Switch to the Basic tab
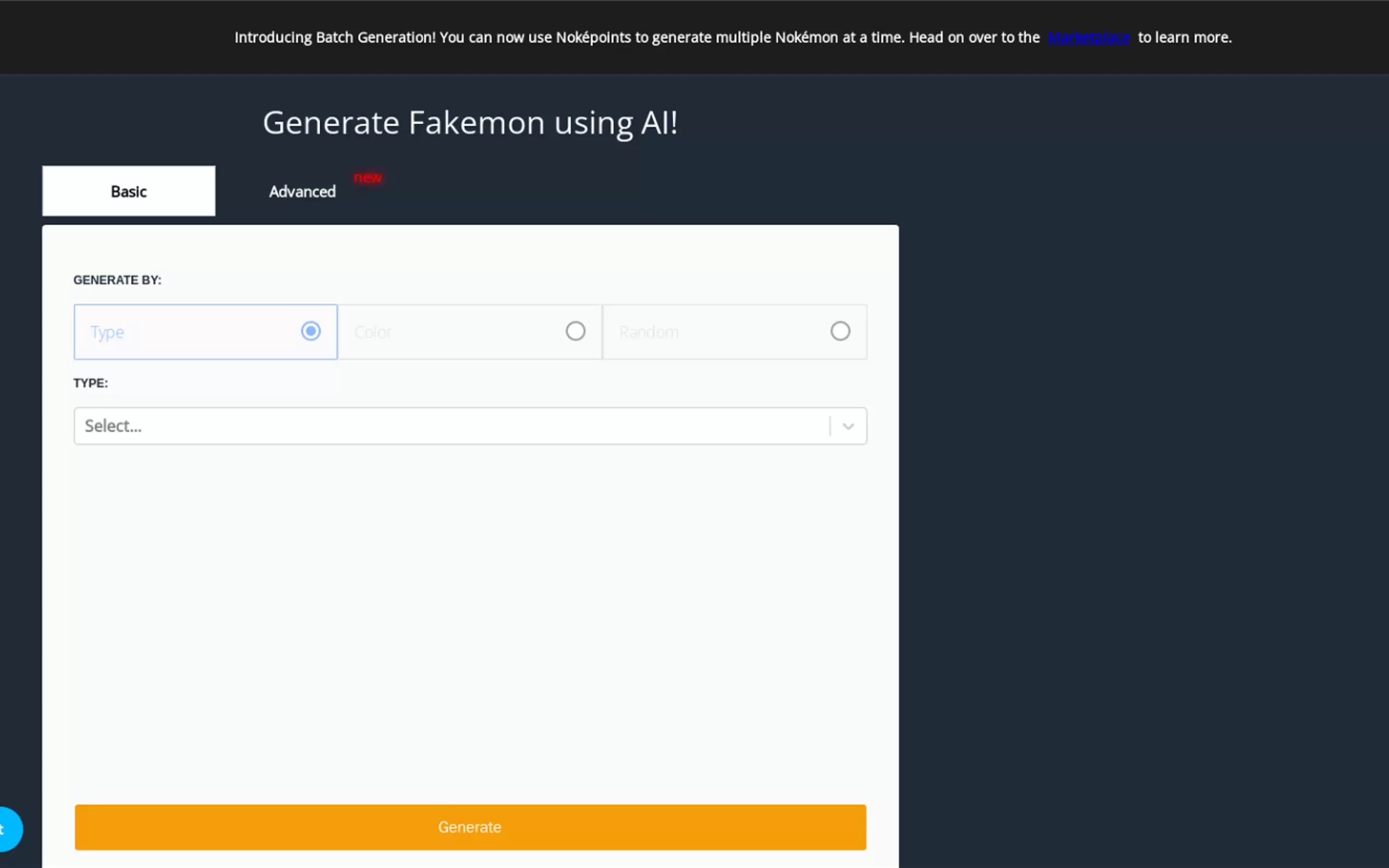Screen dimensions: 1389x868 coord(129,191)
